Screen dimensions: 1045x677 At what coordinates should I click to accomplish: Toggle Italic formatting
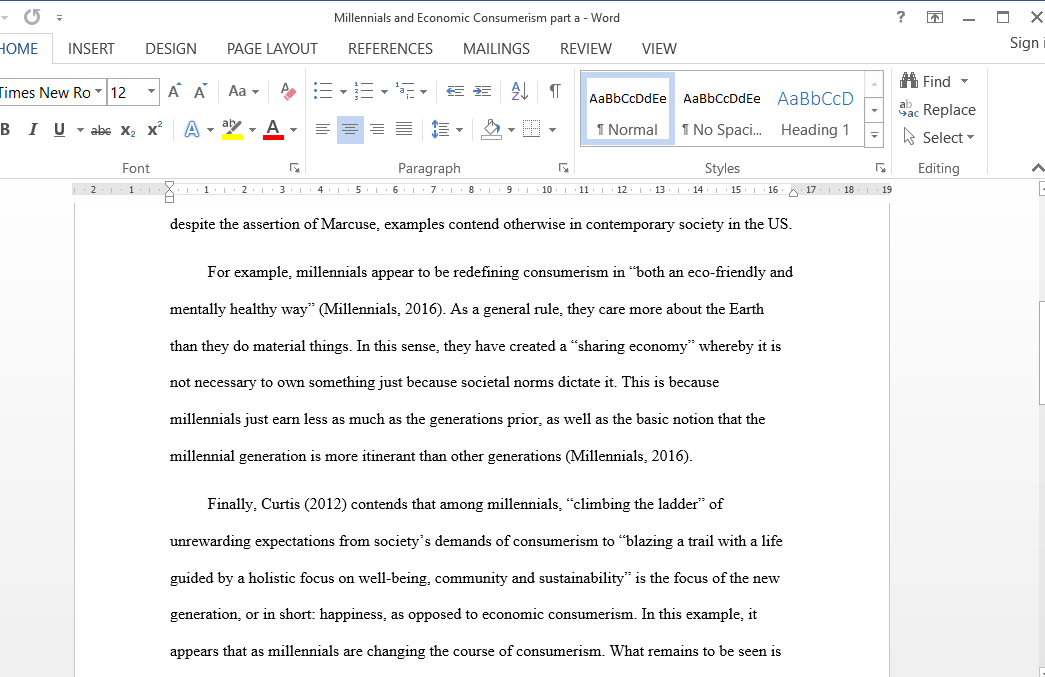click(33, 129)
